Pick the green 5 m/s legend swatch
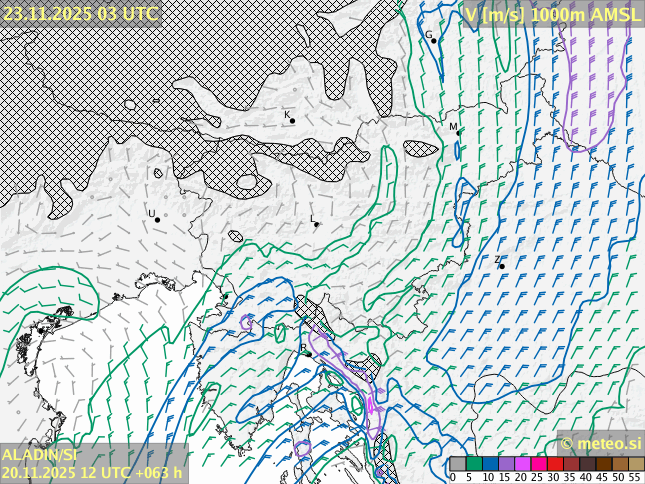Image resolution: width=645 pixels, height=484 pixels. click(x=473, y=464)
